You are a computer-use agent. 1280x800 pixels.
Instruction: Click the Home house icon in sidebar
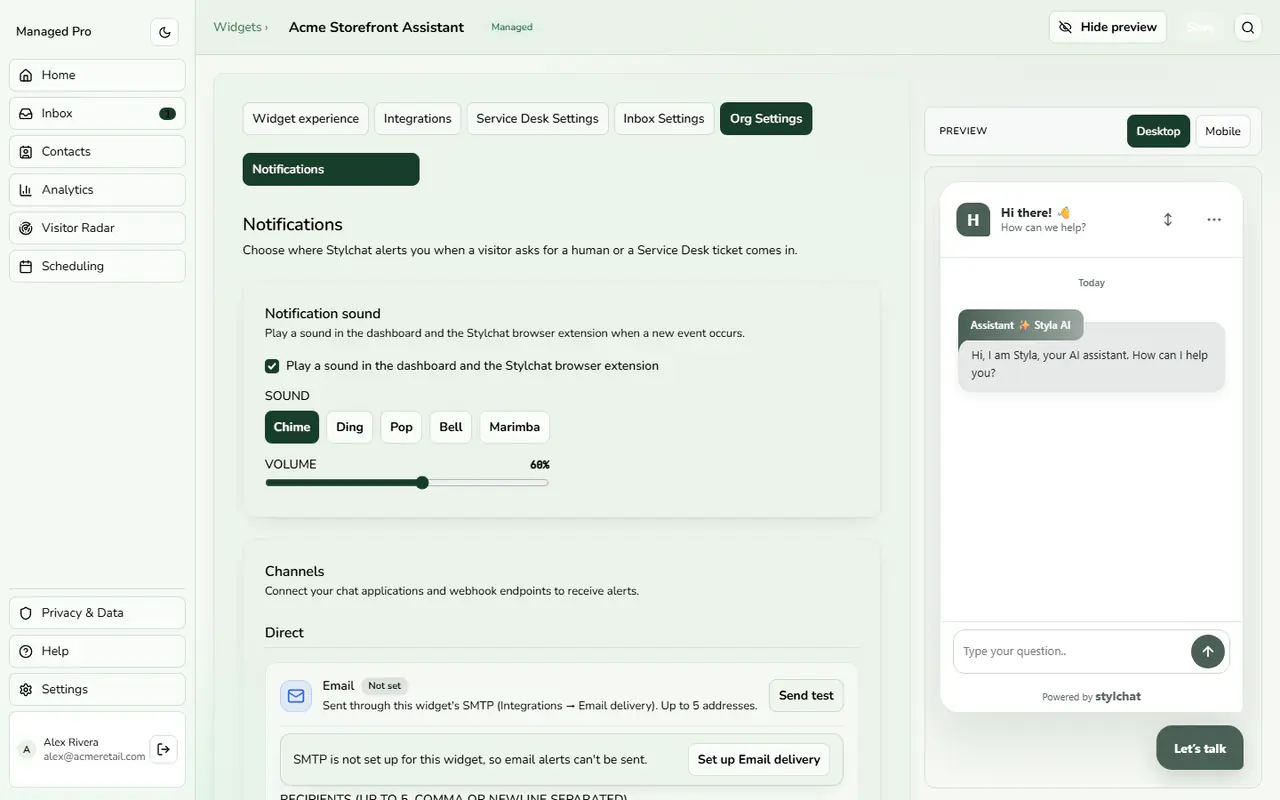(26, 75)
